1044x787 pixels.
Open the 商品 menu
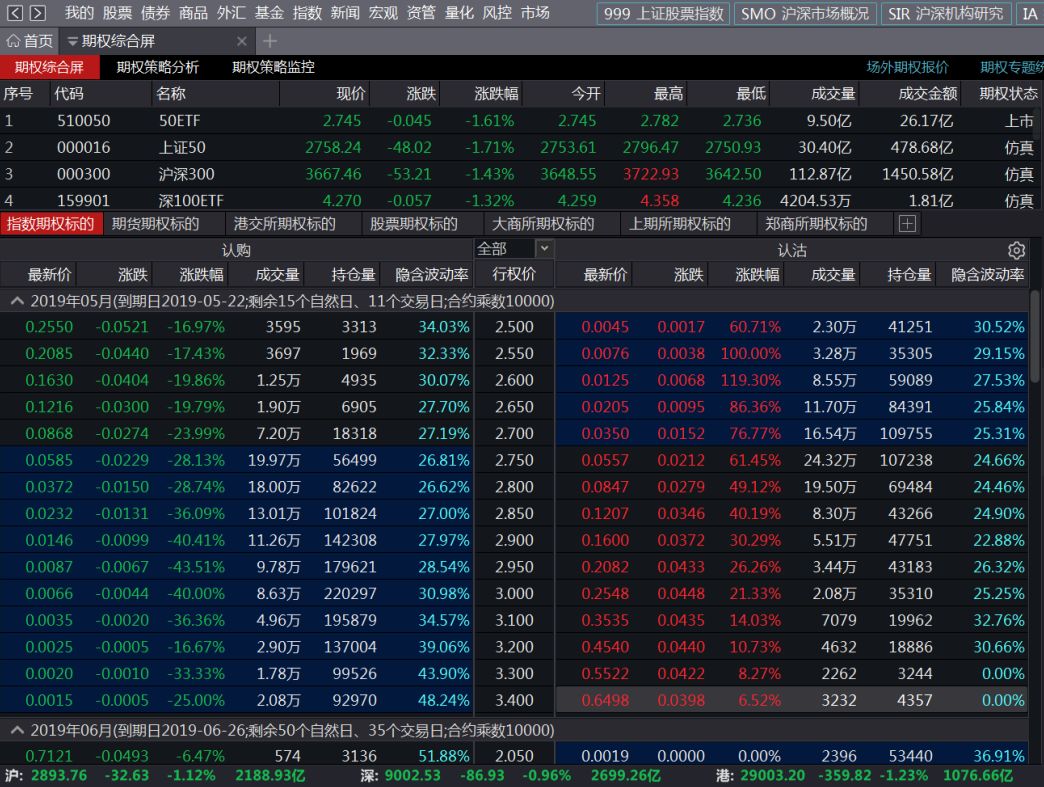point(193,13)
